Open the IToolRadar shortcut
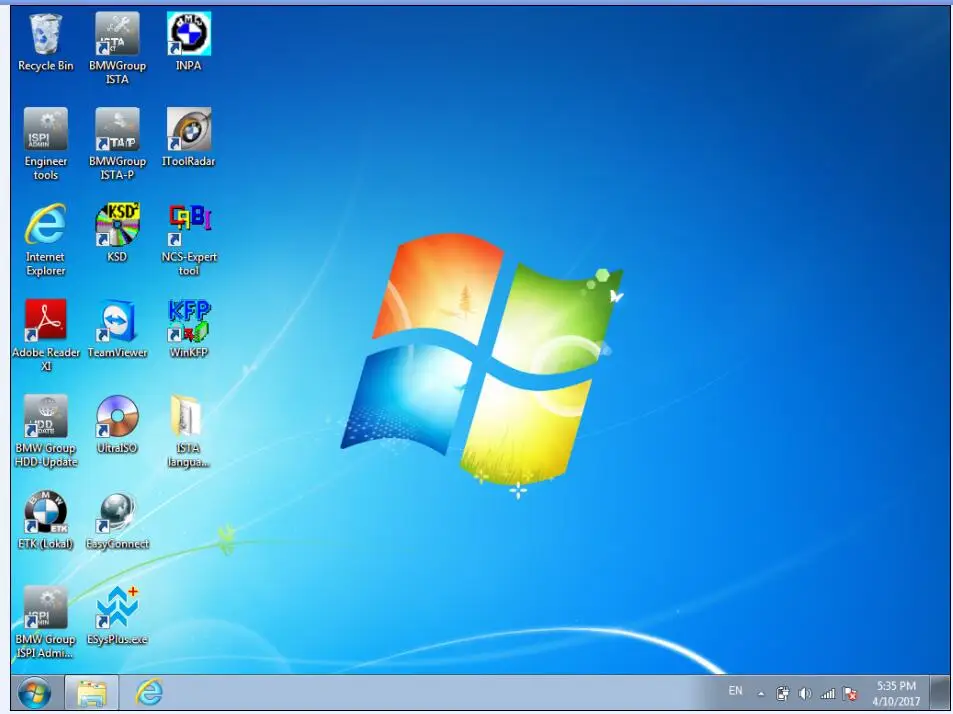953x714 pixels. click(x=189, y=138)
